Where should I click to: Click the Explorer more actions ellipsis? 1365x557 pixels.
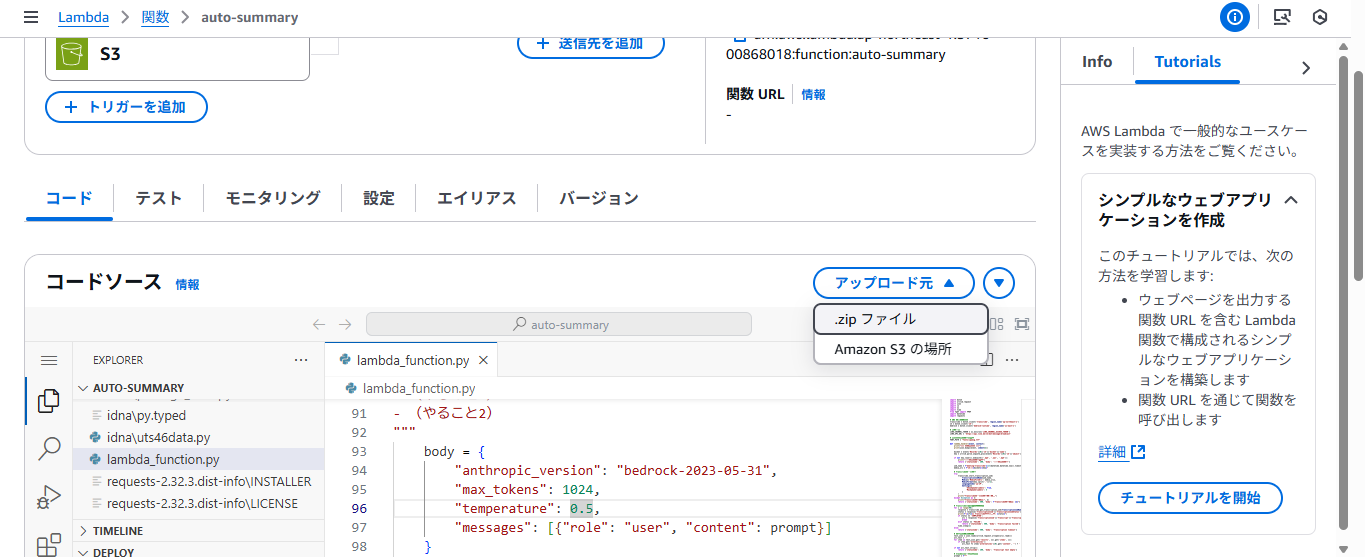click(x=301, y=360)
